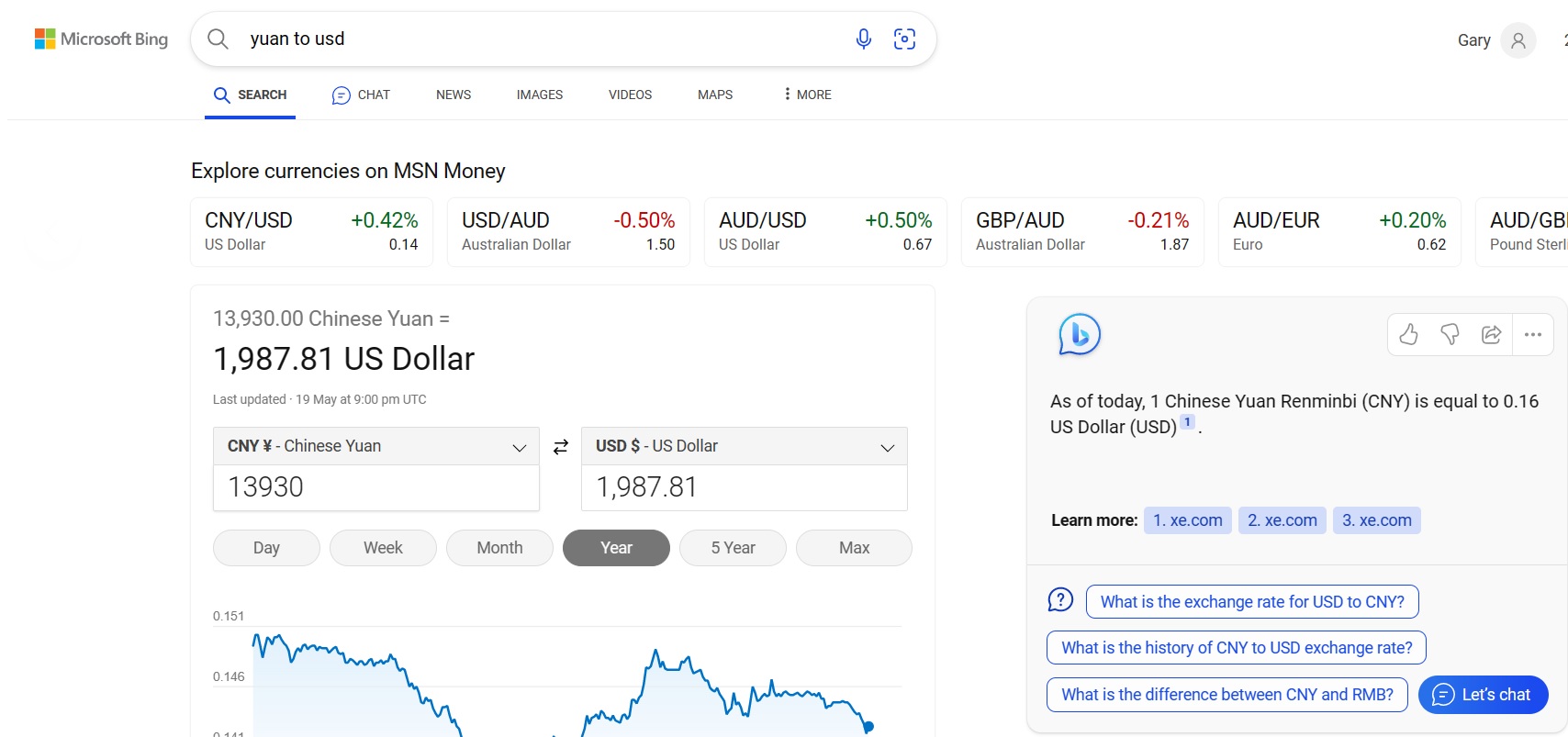Viewport: 1568px width, 737px height.
Task: Share the Bing chat answer
Action: point(1492,335)
